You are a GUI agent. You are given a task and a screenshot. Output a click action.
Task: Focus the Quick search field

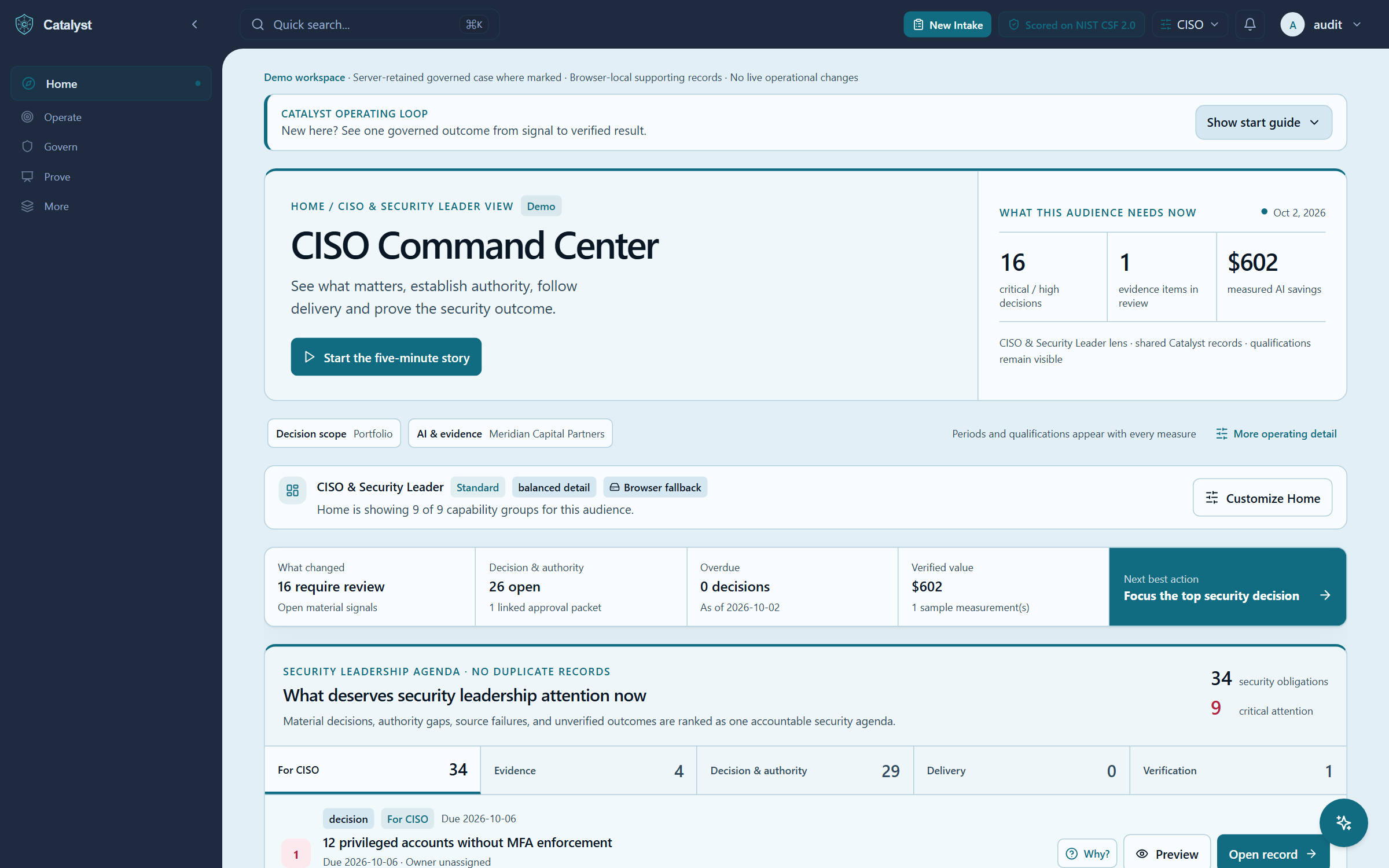(x=369, y=24)
